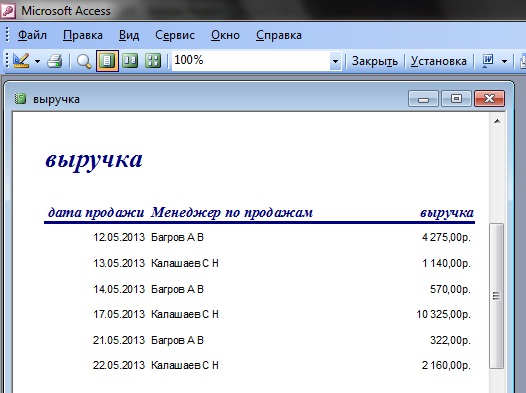Screen dimensions: 526x393
Task: Toggle the one page view button
Action: (x=107, y=61)
